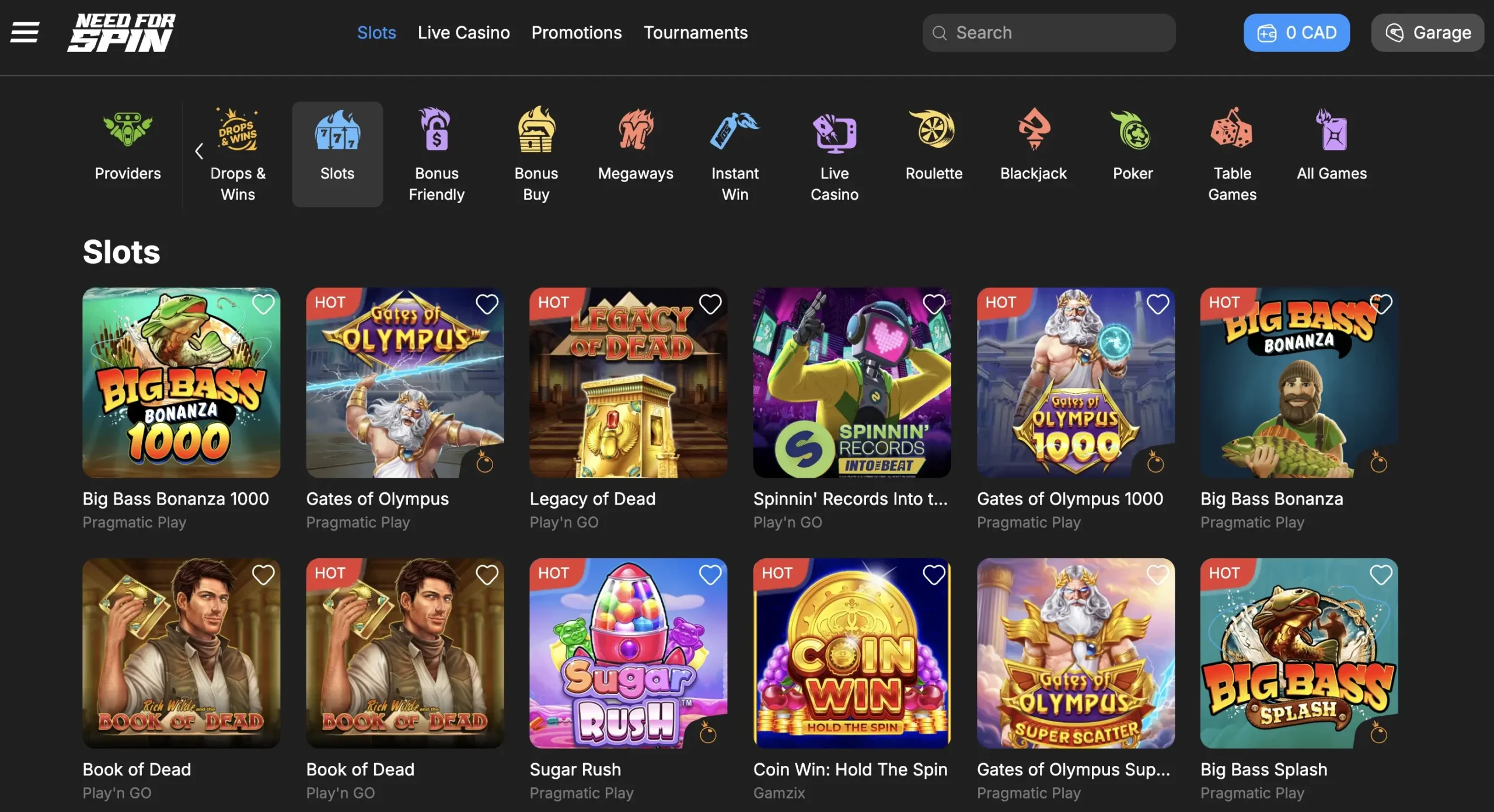This screenshot has width=1494, height=812.
Task: Open Gates of Olympus game thumbnail
Action: tap(405, 383)
